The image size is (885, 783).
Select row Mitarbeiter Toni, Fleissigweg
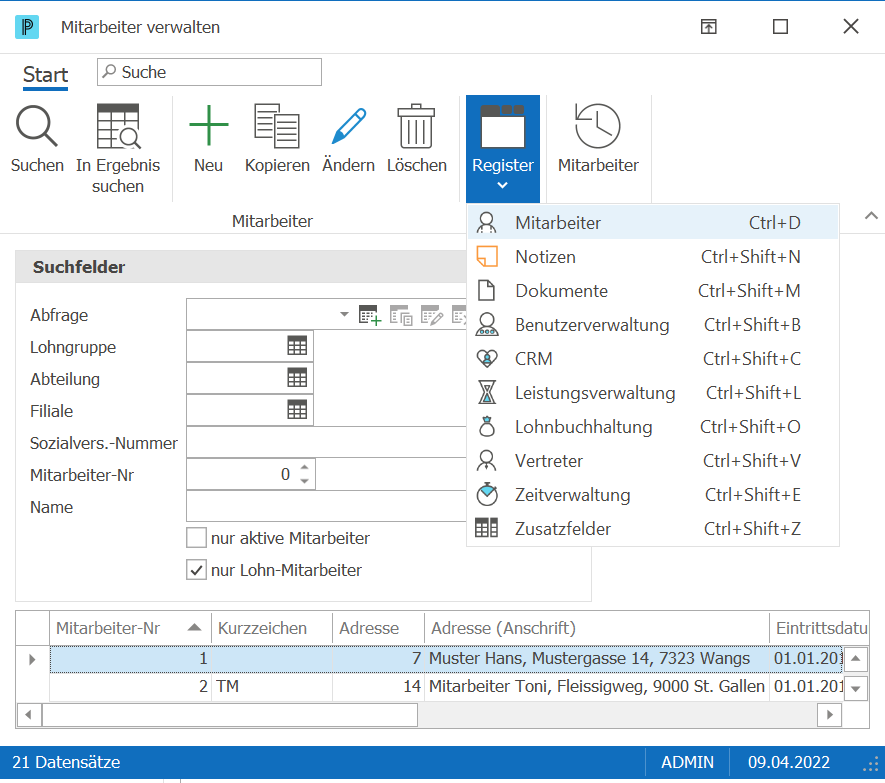coord(446,686)
